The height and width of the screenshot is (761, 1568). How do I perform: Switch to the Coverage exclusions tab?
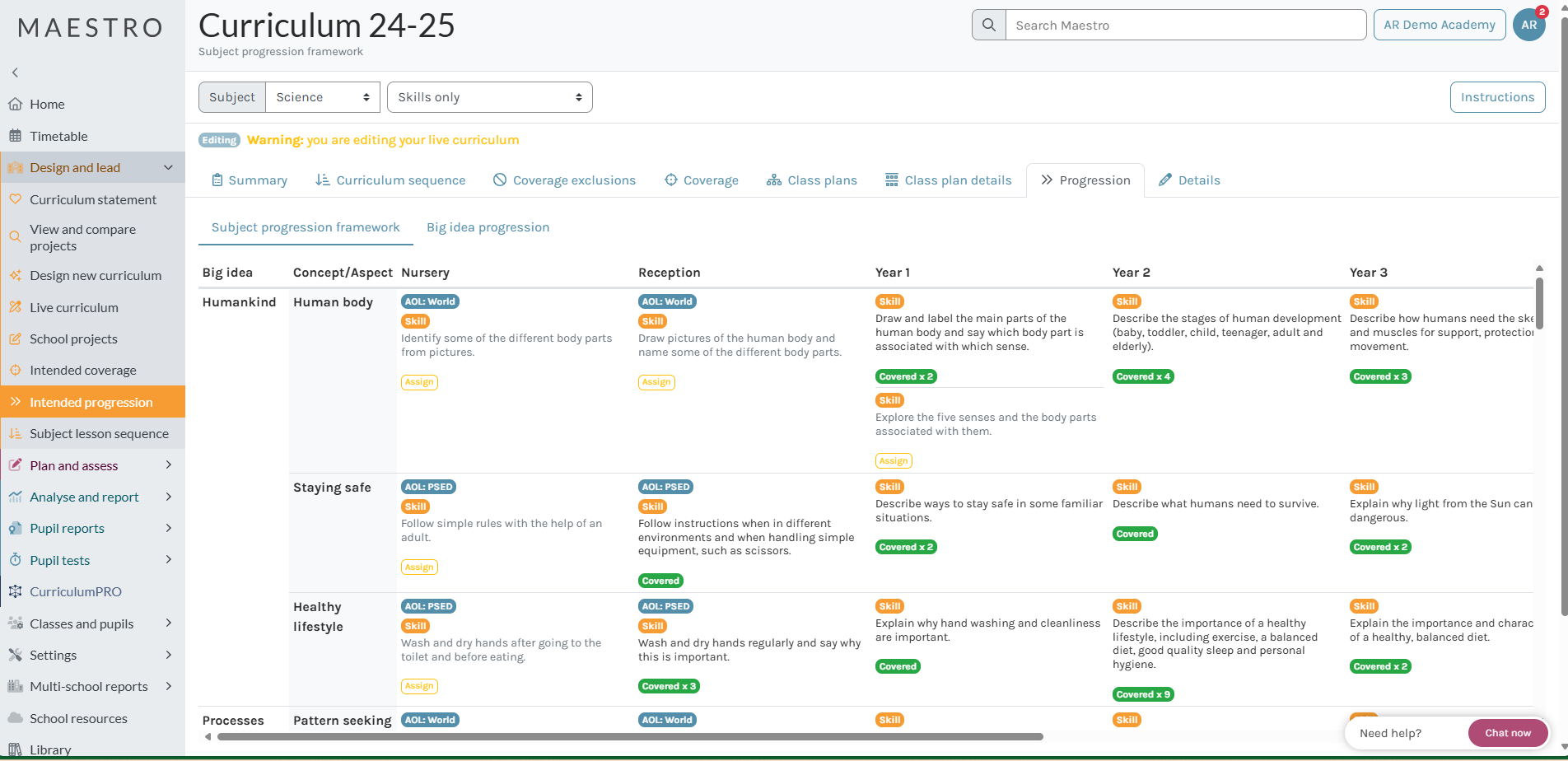point(565,180)
